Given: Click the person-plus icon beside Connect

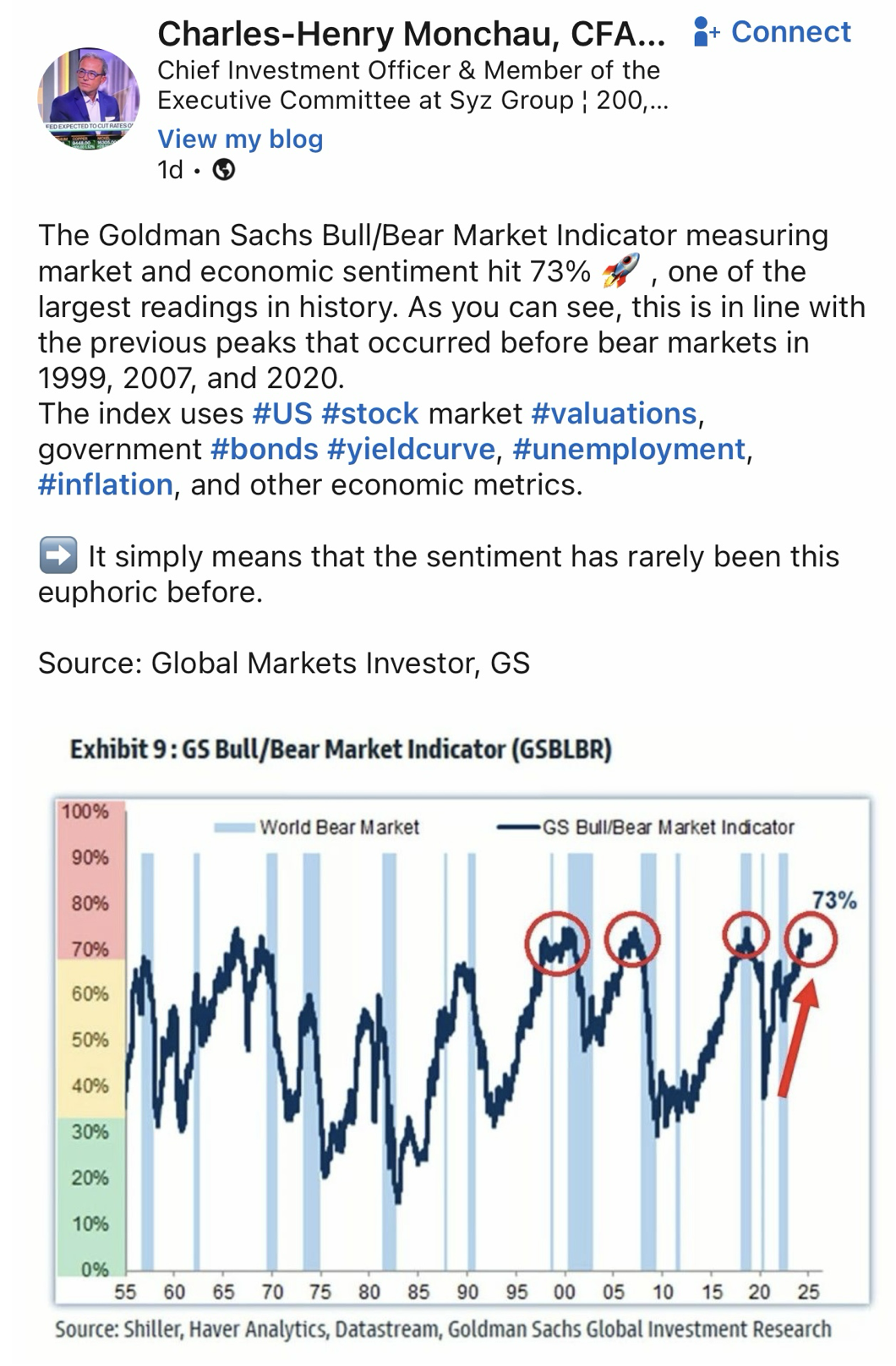Looking at the screenshot, I should pyautogui.click(x=705, y=32).
